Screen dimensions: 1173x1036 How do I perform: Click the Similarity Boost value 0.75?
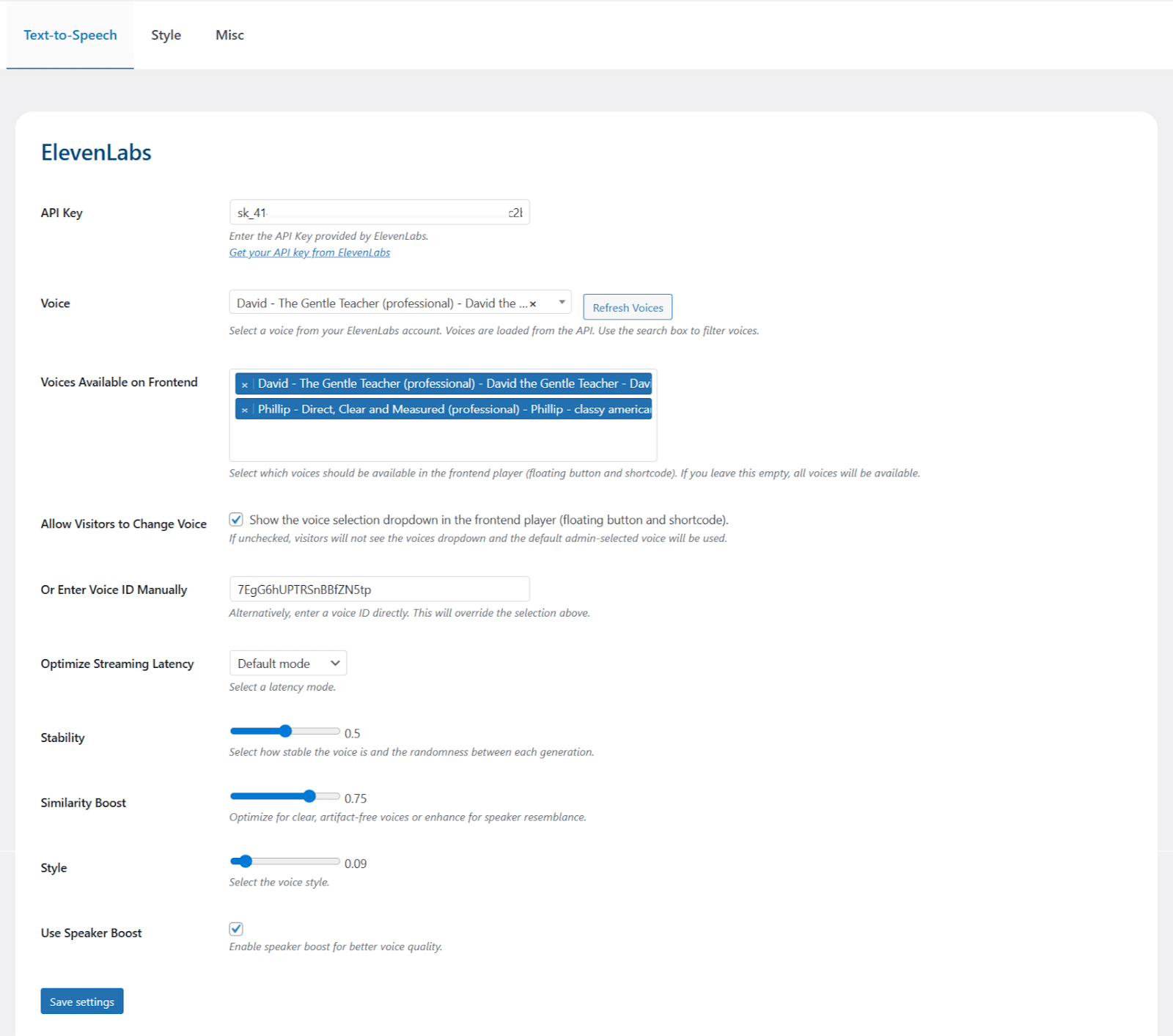(356, 798)
